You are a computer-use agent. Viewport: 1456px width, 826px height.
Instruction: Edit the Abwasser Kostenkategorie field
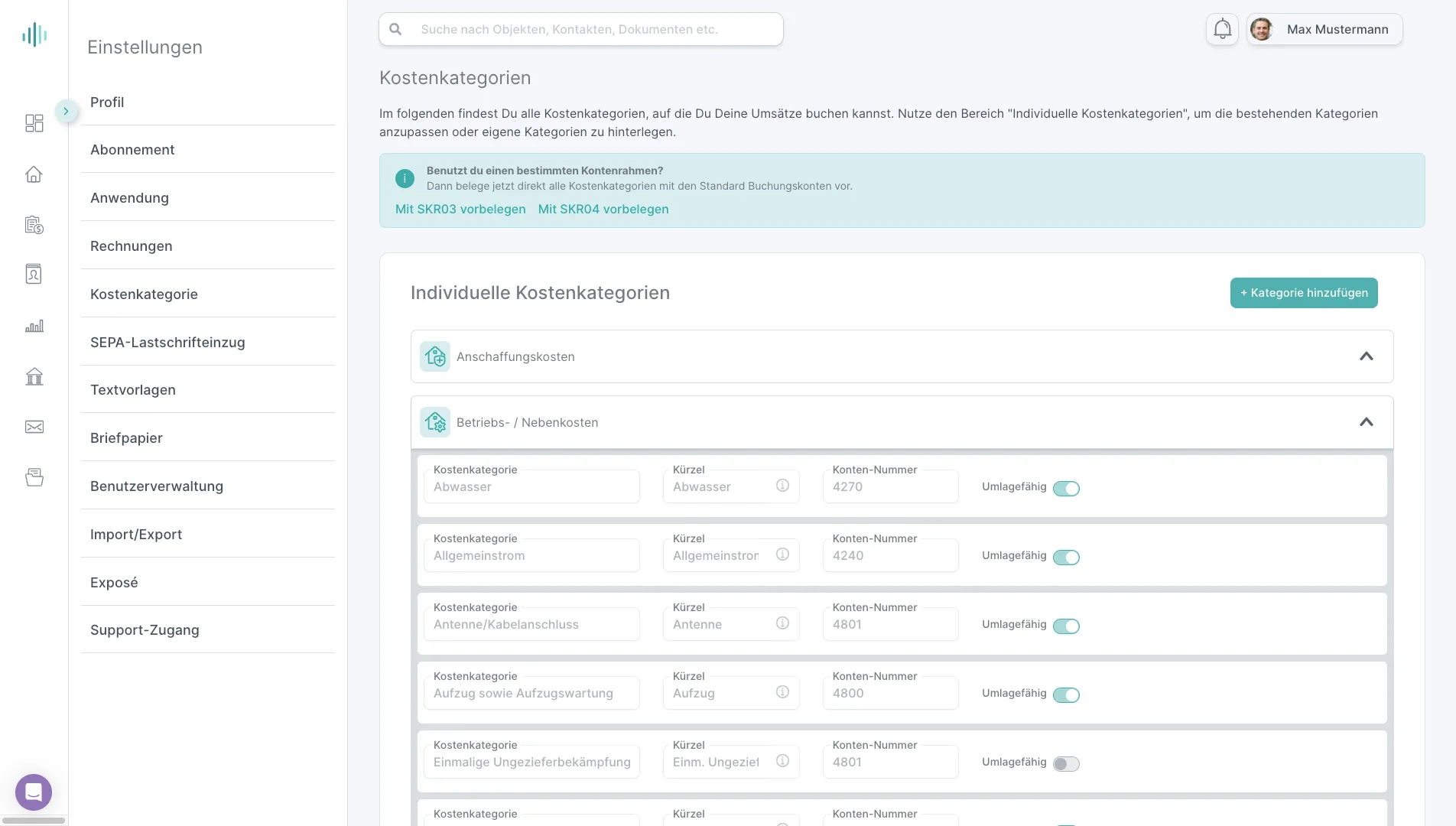click(531, 486)
